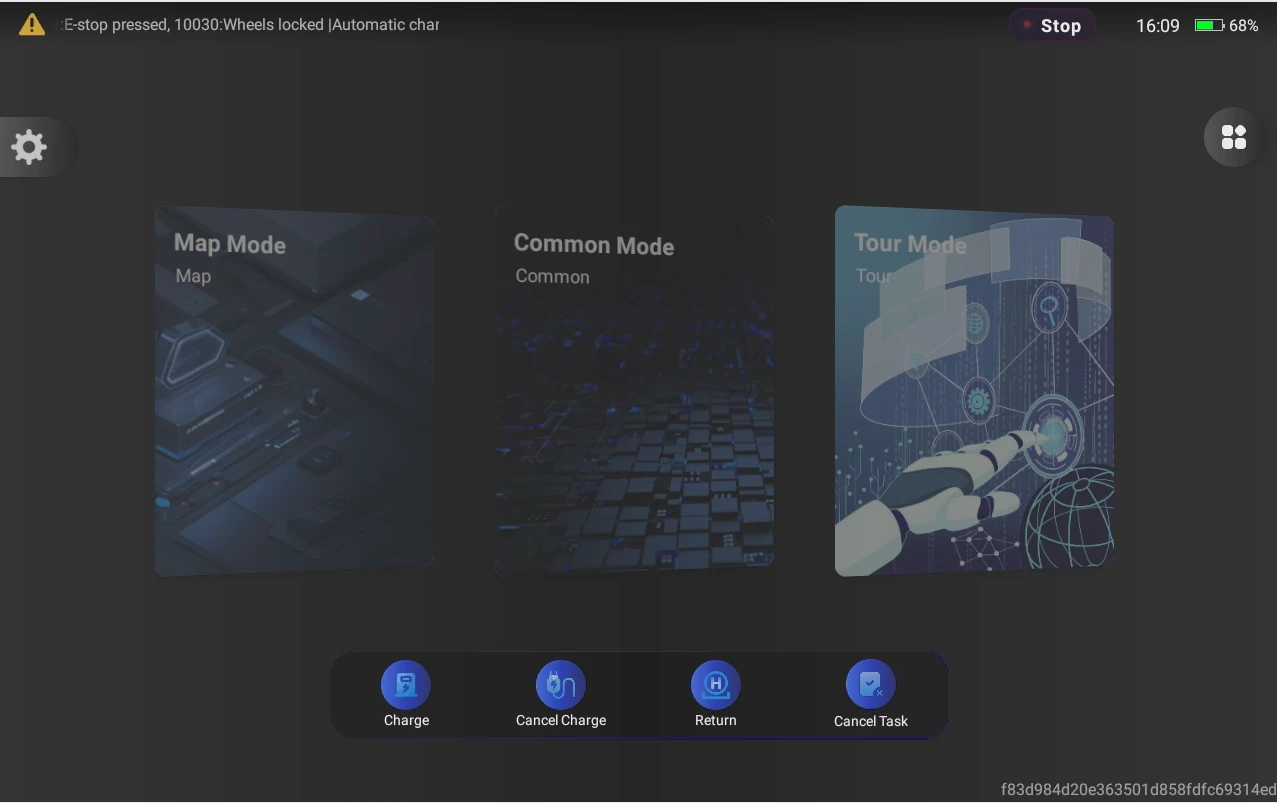Select the Common Mode card
Image resolution: width=1277 pixels, height=803 pixels.
634,391
